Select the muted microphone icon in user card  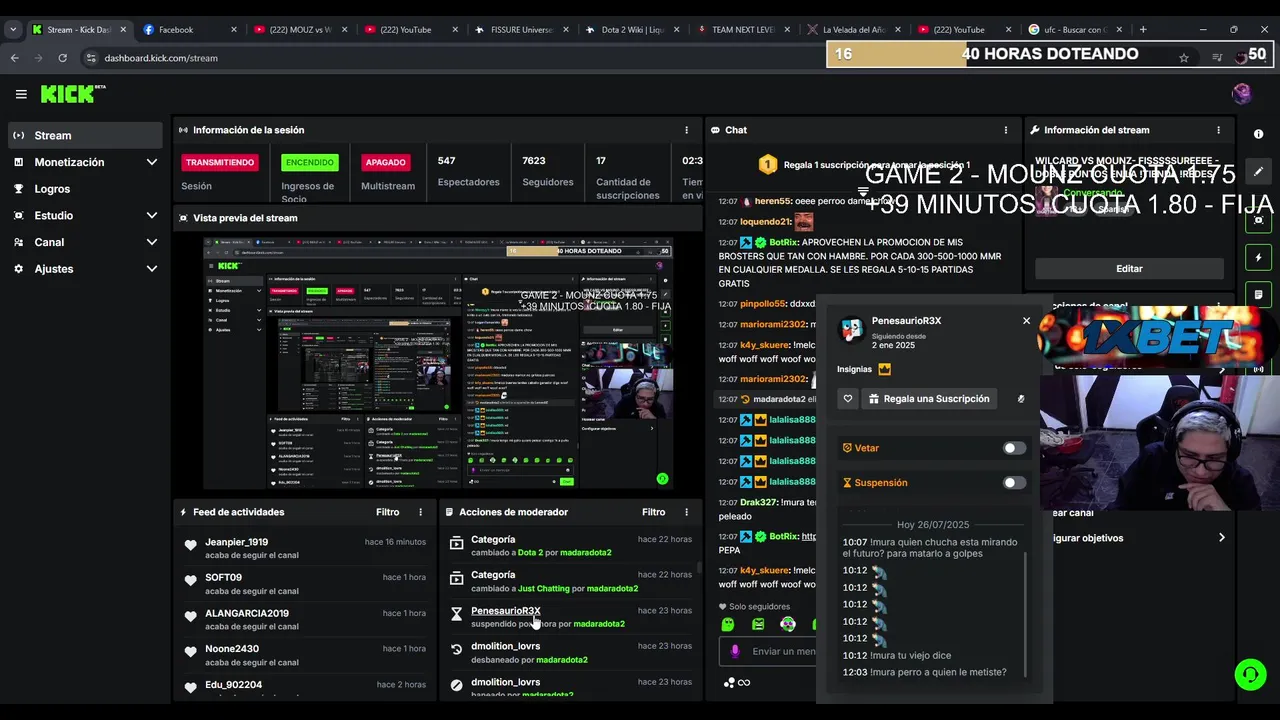coord(1021,399)
